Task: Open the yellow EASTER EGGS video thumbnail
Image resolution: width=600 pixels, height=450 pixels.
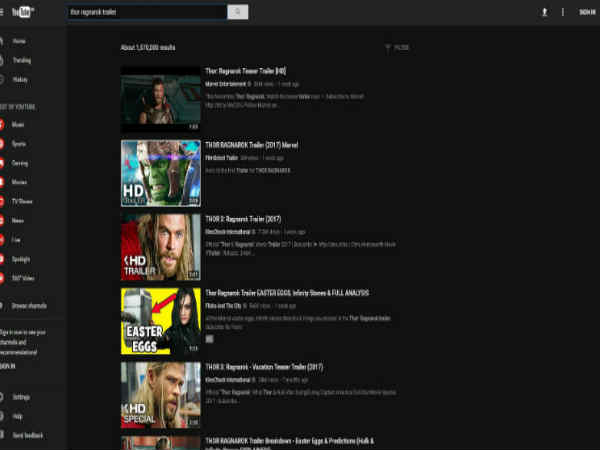Action: pyautogui.click(x=161, y=321)
